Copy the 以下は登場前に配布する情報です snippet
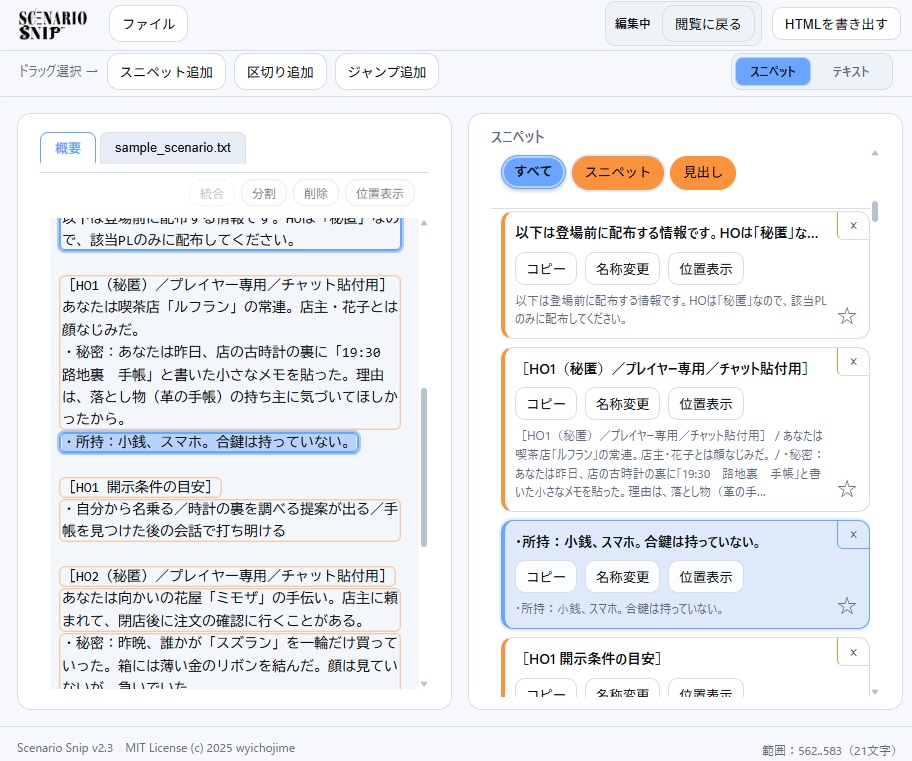The image size is (912, 761). point(546,269)
